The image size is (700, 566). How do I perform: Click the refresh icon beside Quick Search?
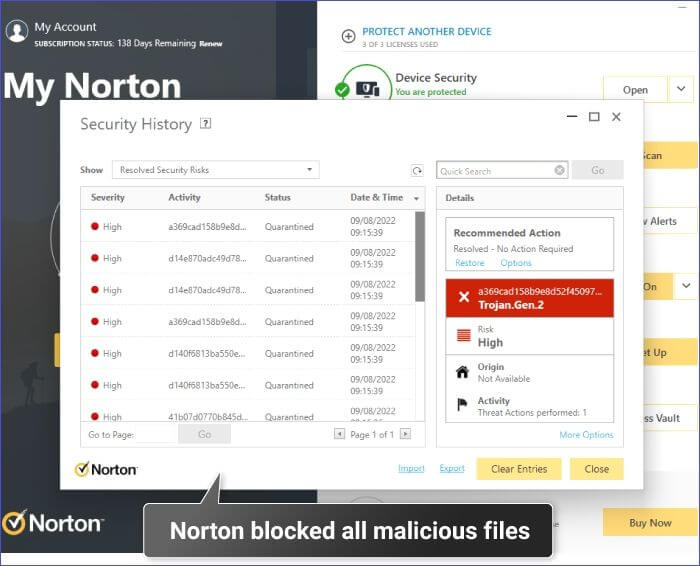(417, 171)
